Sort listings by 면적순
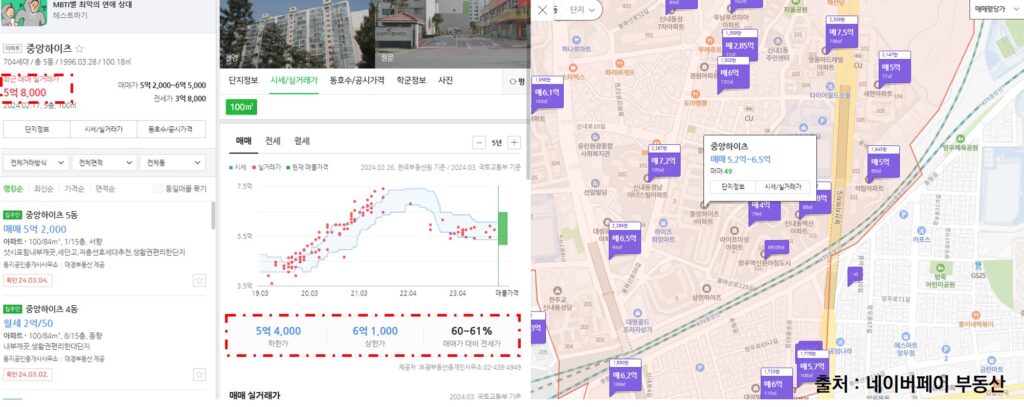 (x=105, y=189)
